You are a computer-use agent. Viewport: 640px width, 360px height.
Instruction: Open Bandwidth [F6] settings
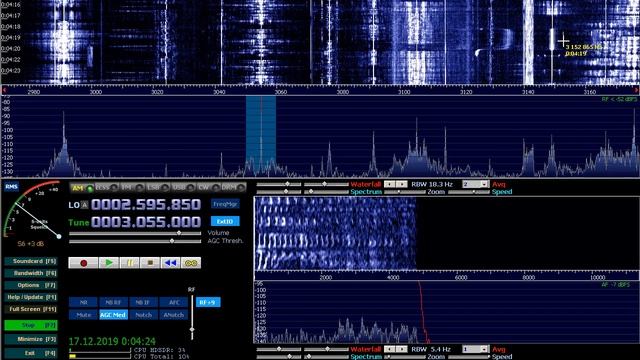click(31, 273)
